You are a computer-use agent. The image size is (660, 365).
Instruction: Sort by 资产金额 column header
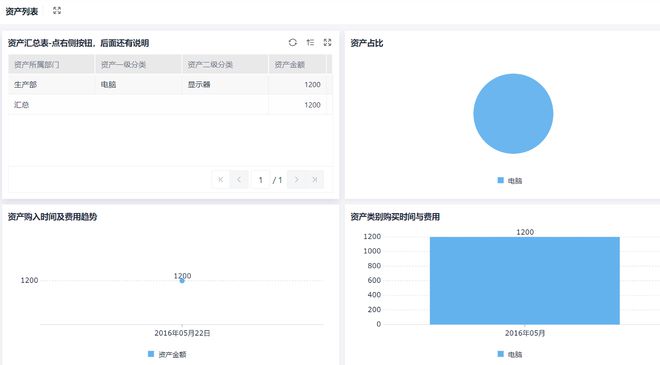298,64
